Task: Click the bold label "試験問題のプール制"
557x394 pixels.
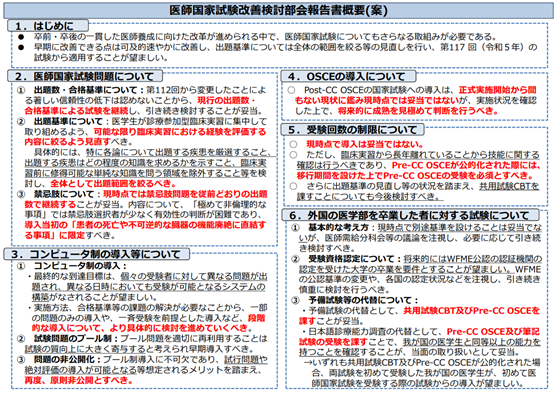Action: [73, 339]
